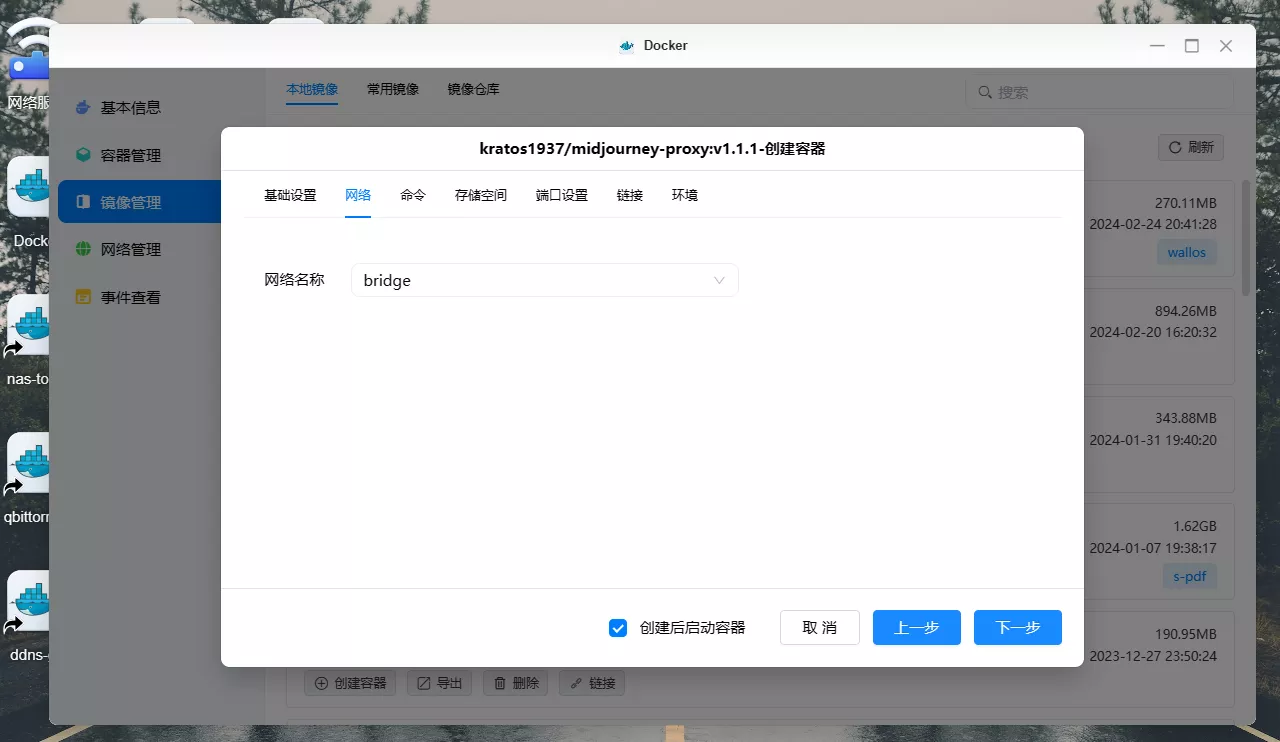Switch to 镜像仓库 tab
Screen dimensions: 1280x742
[x=474, y=89]
